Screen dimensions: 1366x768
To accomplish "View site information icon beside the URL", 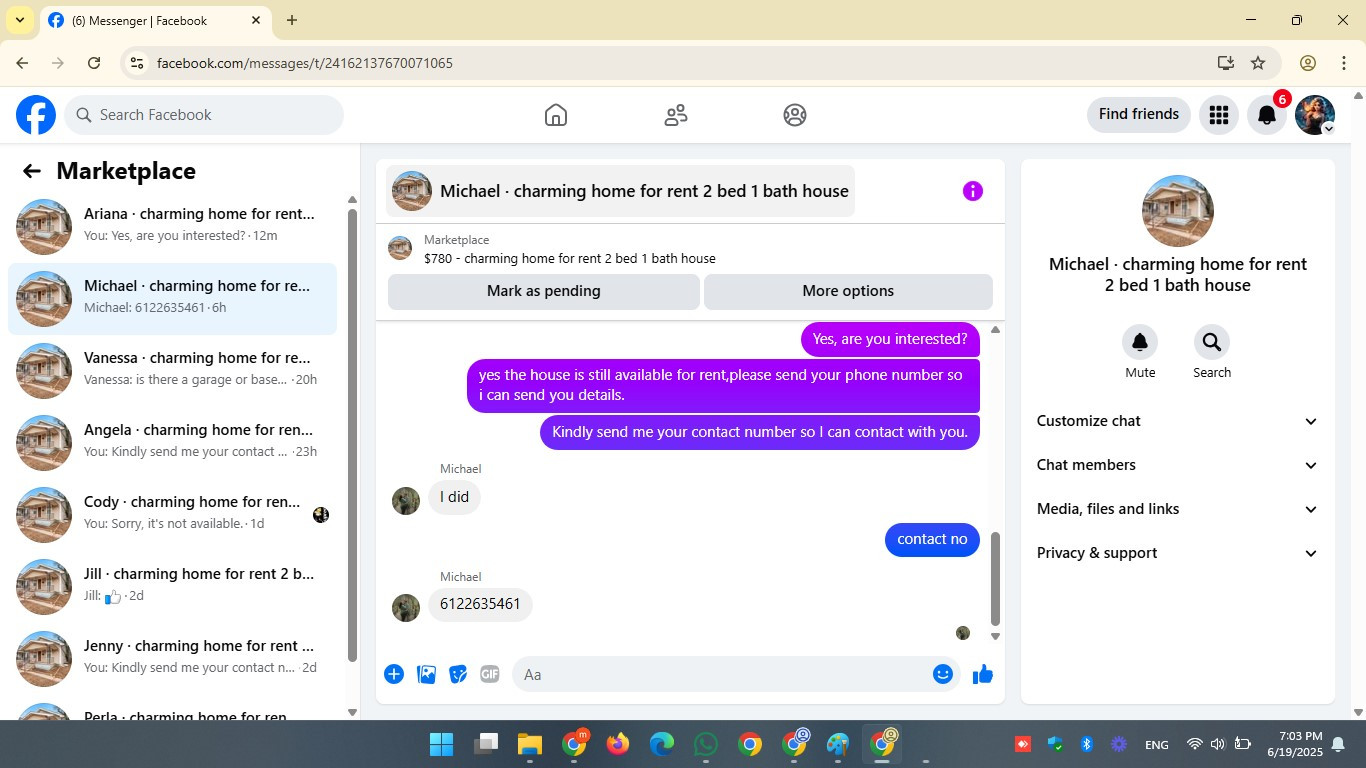I will [137, 63].
